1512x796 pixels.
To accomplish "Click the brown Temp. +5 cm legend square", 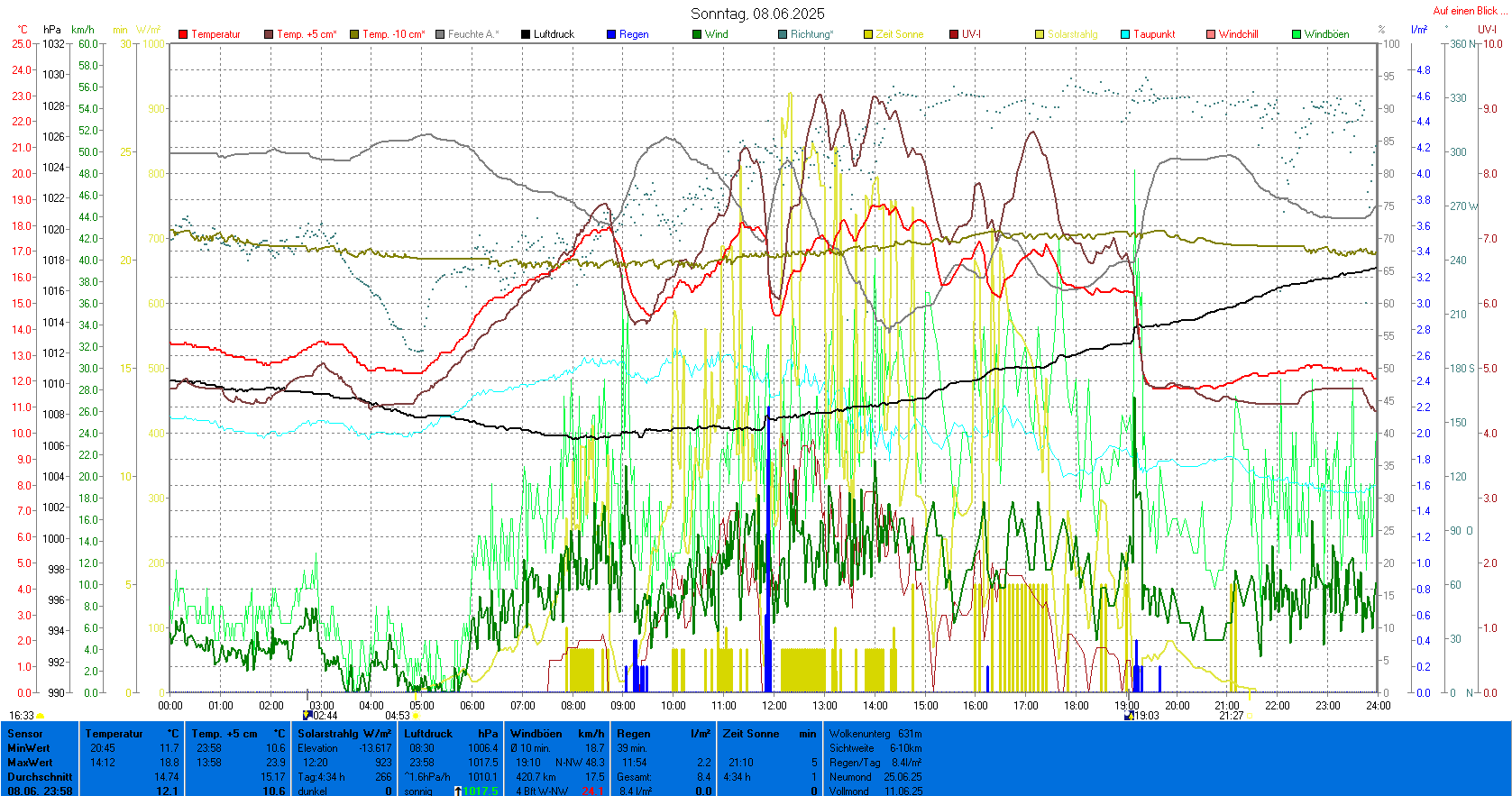I will (x=269, y=34).
